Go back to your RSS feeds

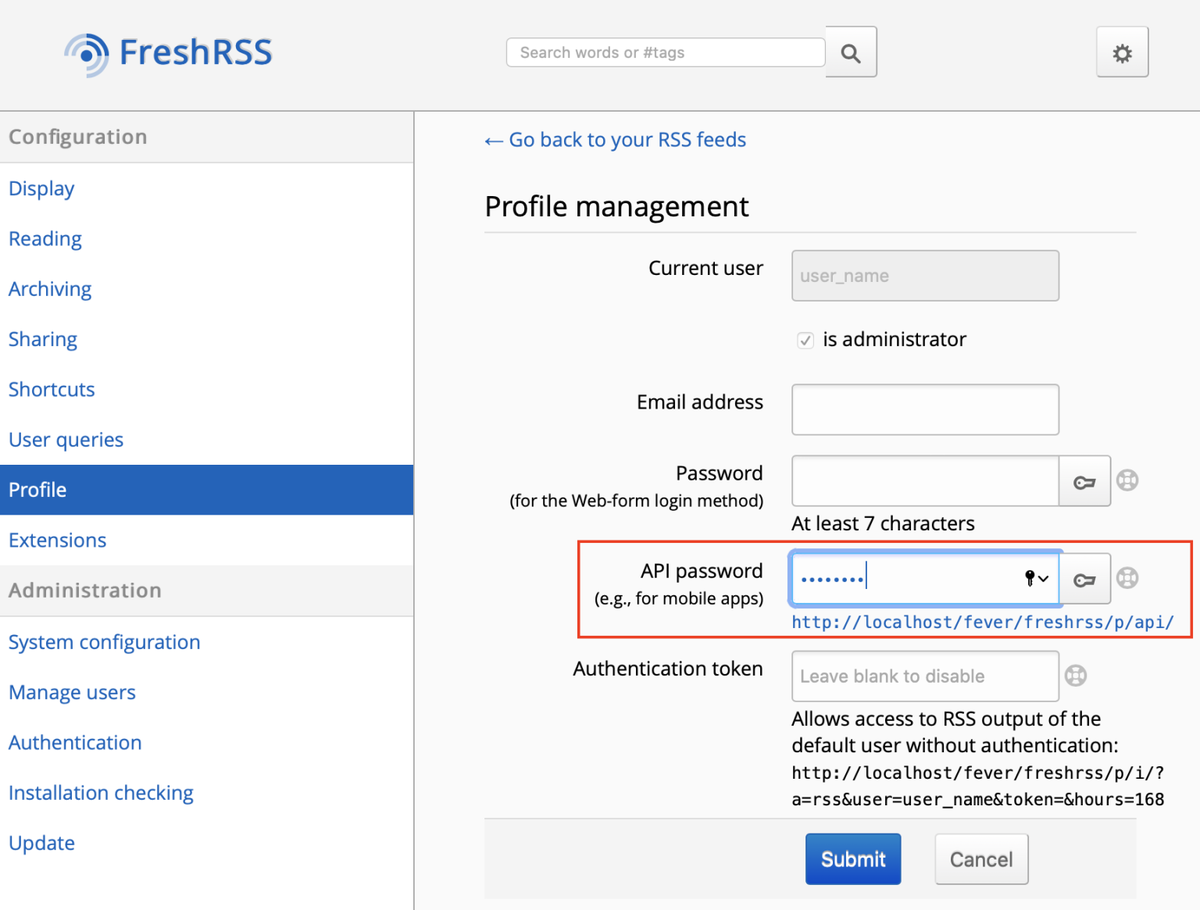[615, 140]
